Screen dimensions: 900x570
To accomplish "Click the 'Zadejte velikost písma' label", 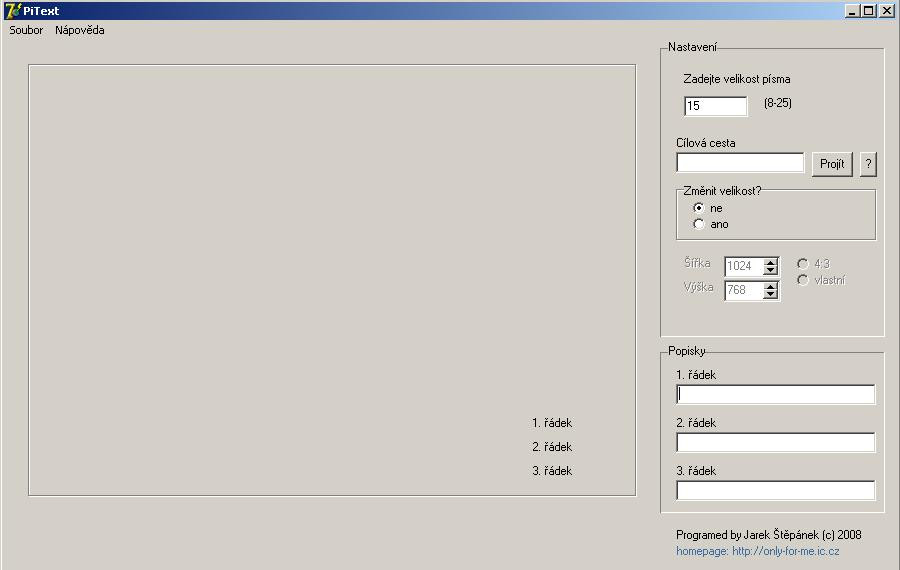I will pos(736,79).
